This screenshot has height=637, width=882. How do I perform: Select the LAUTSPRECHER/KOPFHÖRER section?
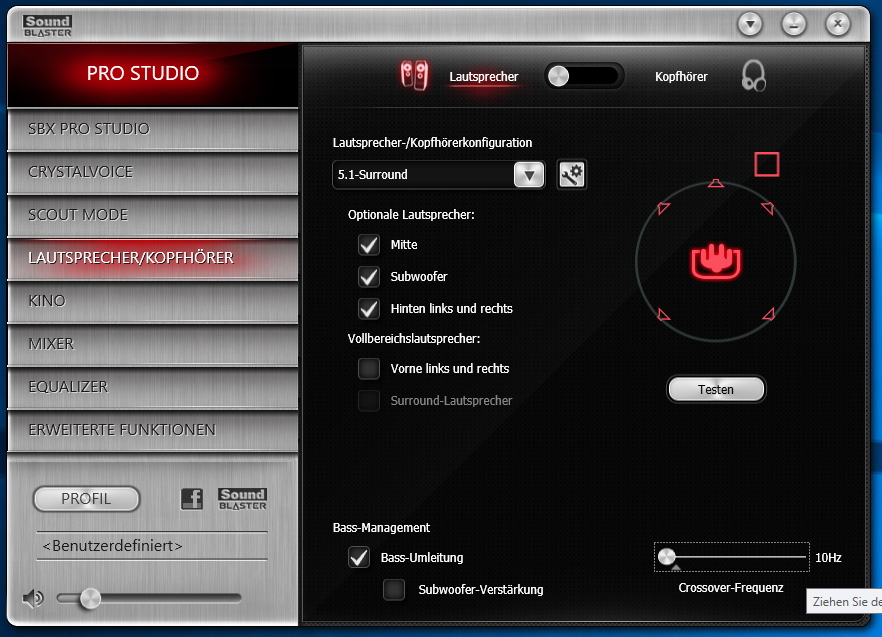pos(152,258)
